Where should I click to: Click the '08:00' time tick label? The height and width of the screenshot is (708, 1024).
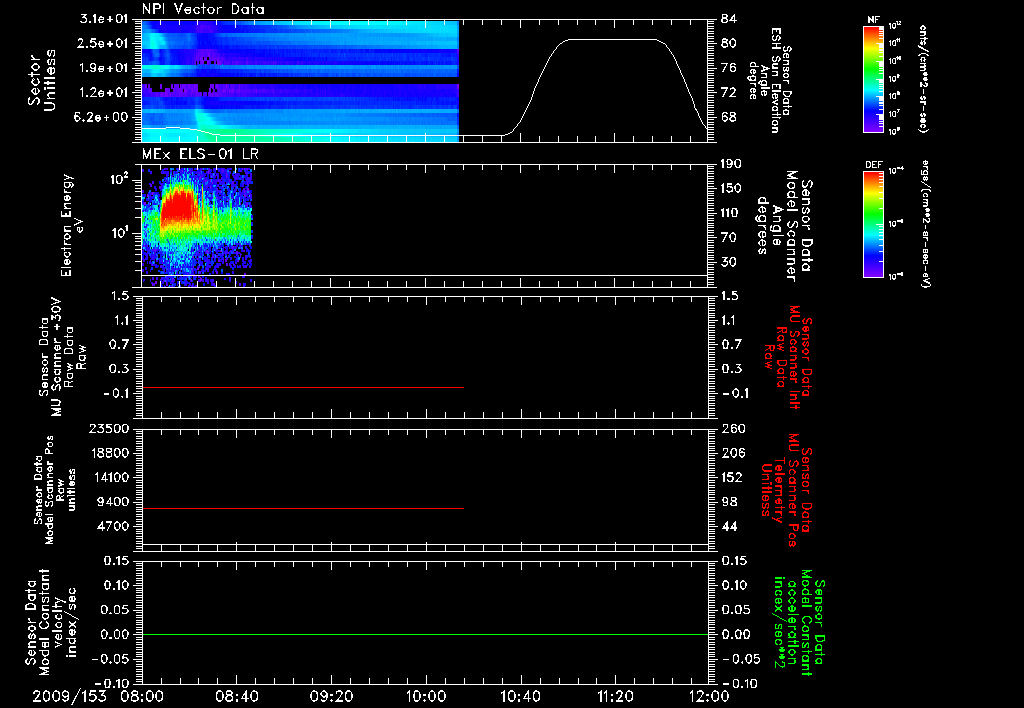coord(142,696)
